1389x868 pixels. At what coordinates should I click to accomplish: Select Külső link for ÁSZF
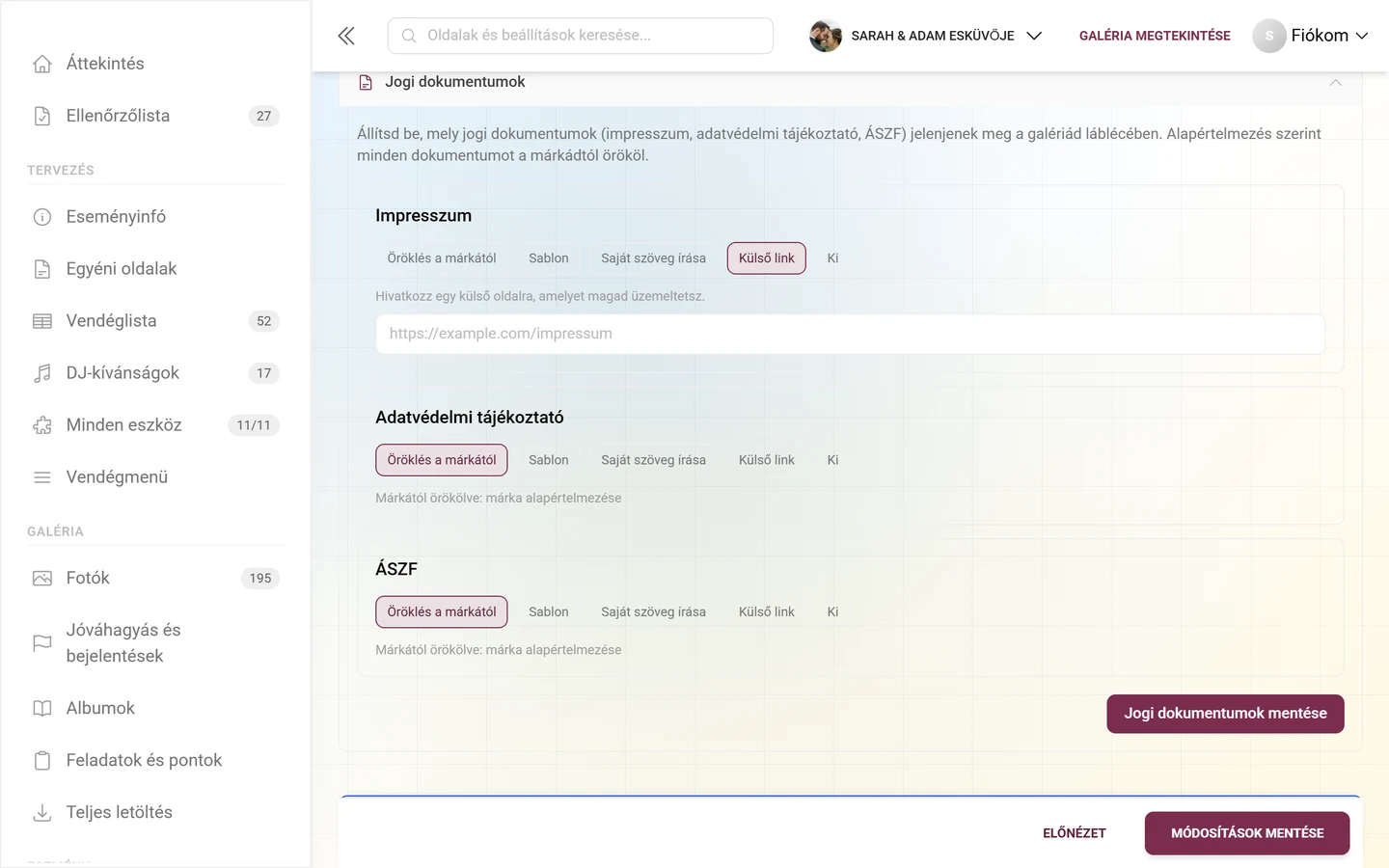coord(767,612)
